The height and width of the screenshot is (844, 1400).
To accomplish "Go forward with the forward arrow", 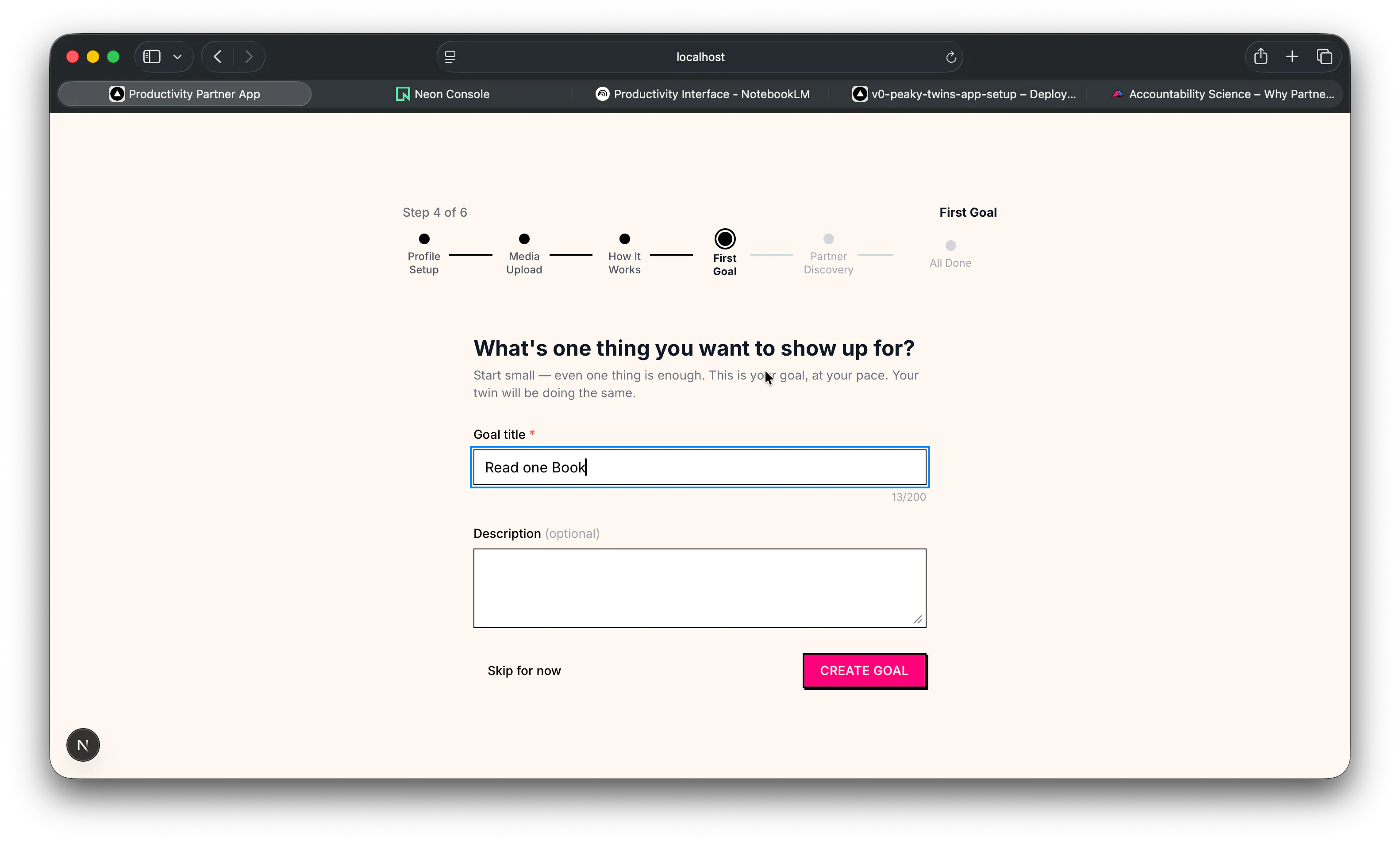I will coord(249,57).
